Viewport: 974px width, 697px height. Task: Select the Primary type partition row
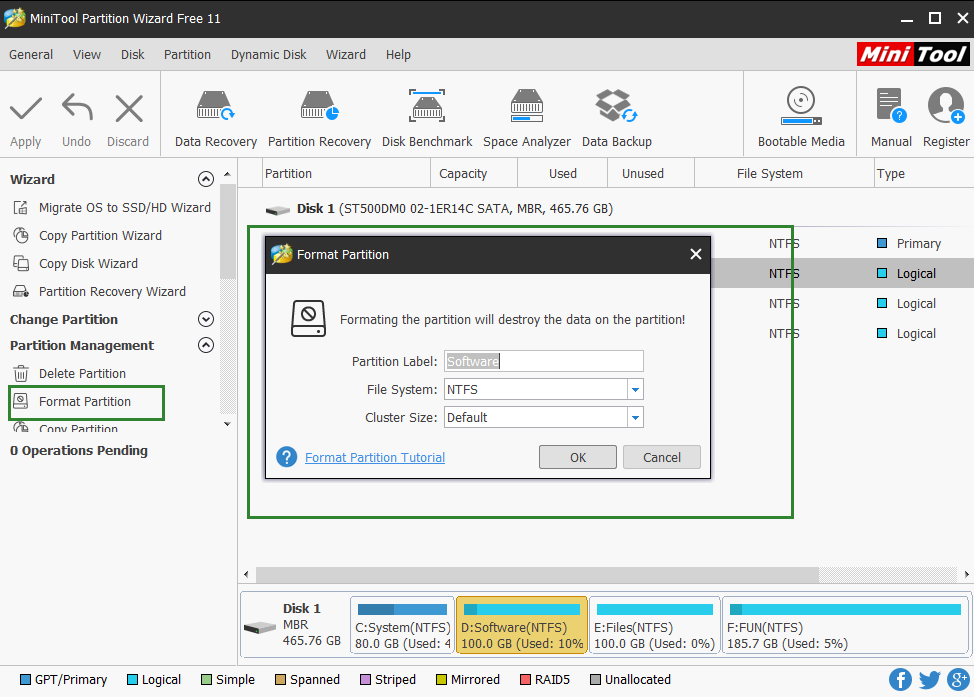coord(842,244)
